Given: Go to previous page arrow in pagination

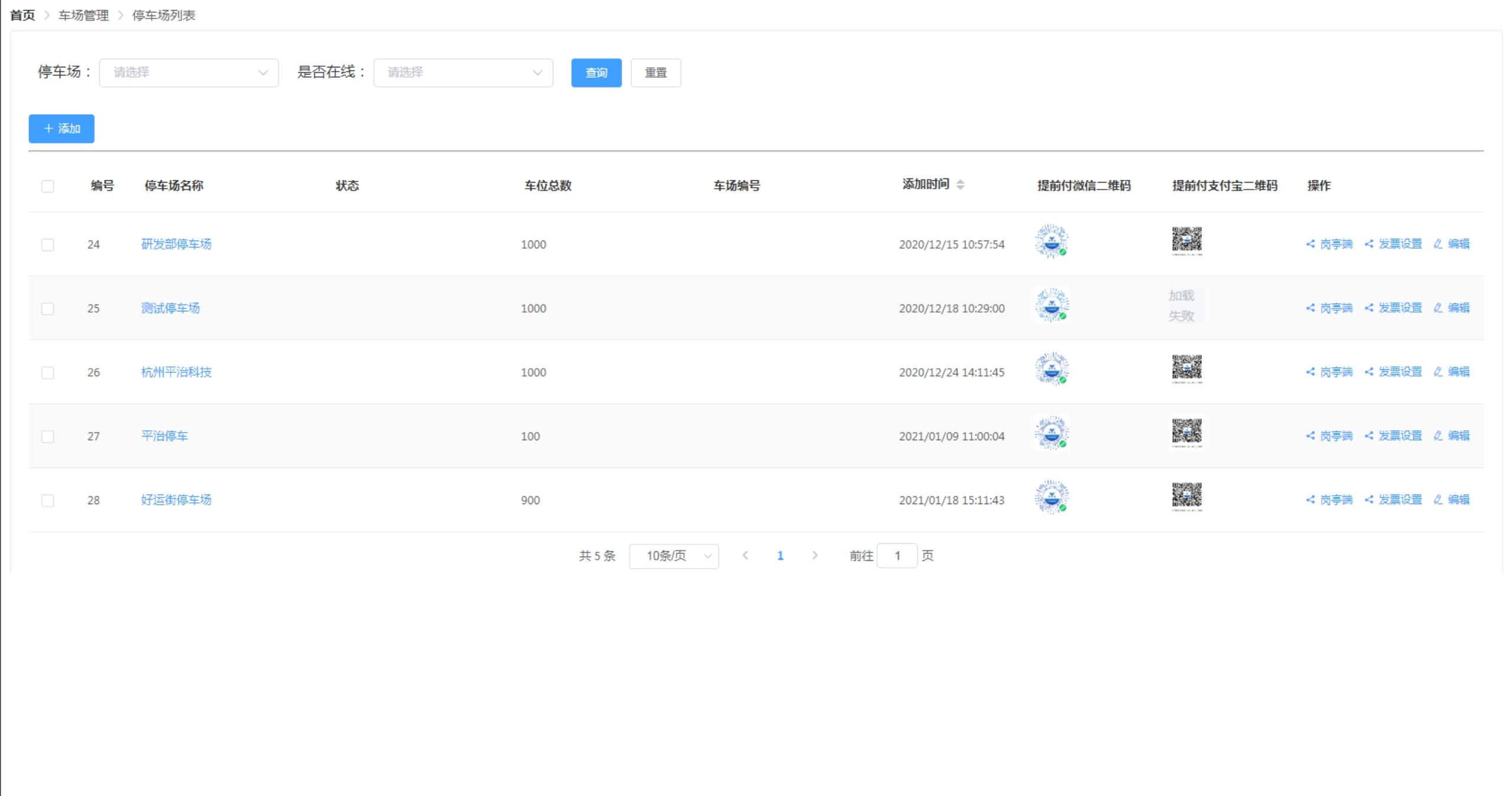Looking at the screenshot, I should 745,555.
